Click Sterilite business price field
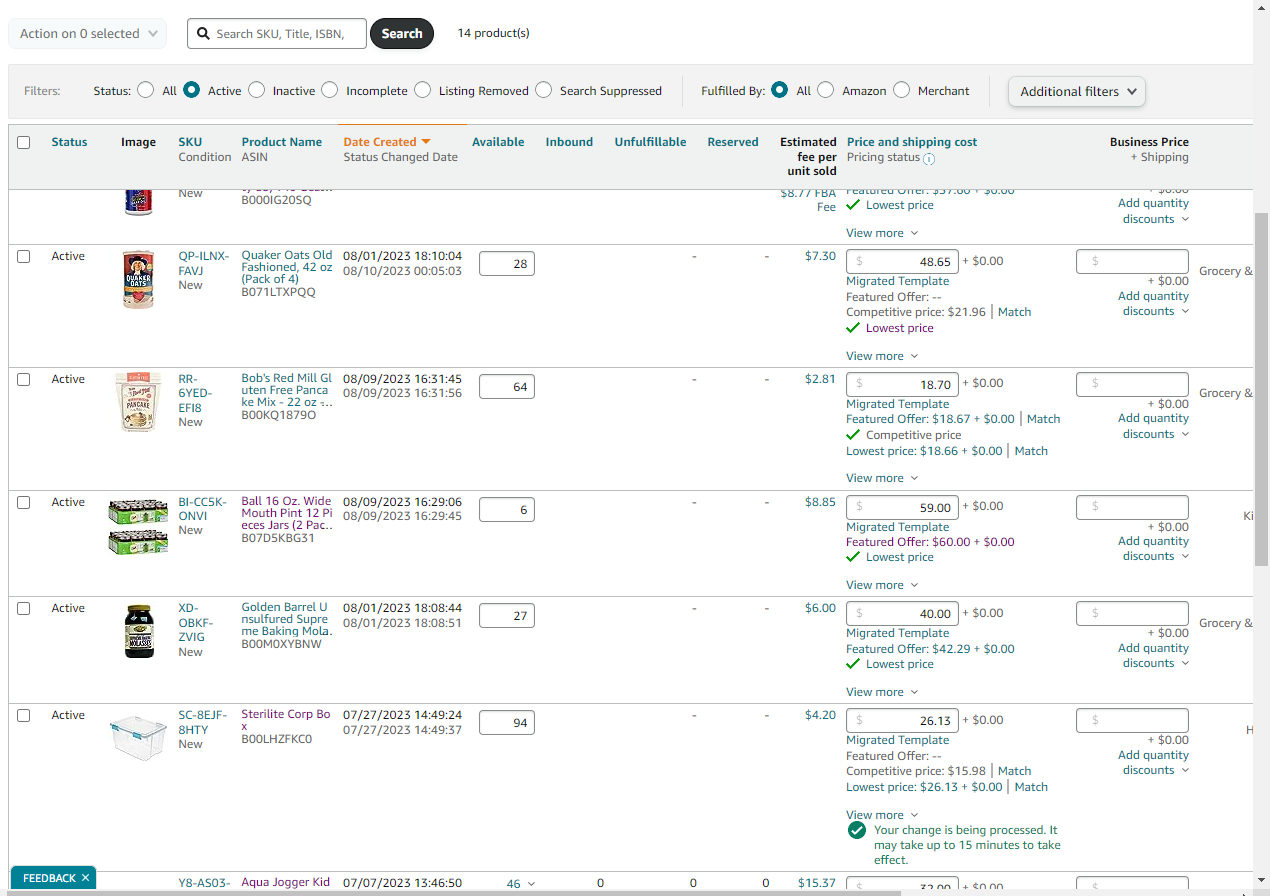 [x=1132, y=720]
